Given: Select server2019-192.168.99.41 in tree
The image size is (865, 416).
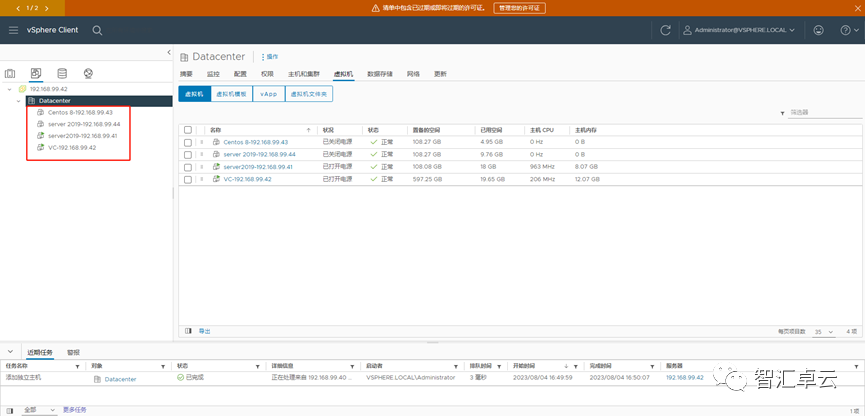Looking at the screenshot, I should (x=82, y=136).
